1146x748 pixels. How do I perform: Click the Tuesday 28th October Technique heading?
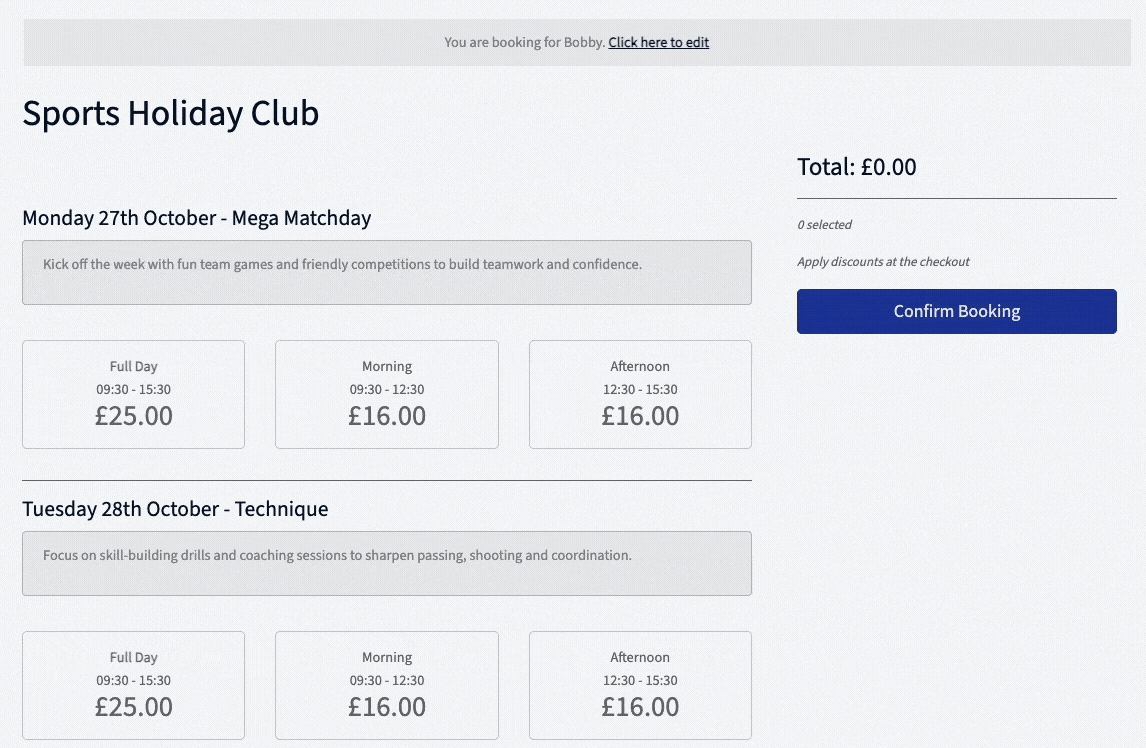click(x=175, y=509)
